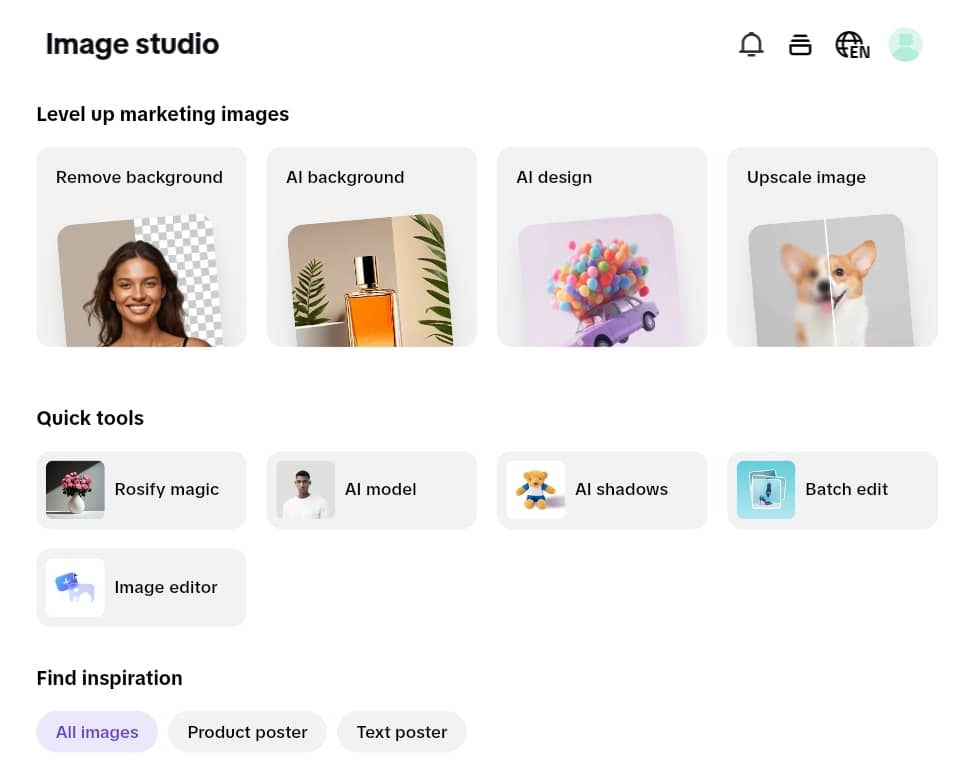Open the Upscale image card
Viewport: 955px width, 768px height.
(832, 247)
